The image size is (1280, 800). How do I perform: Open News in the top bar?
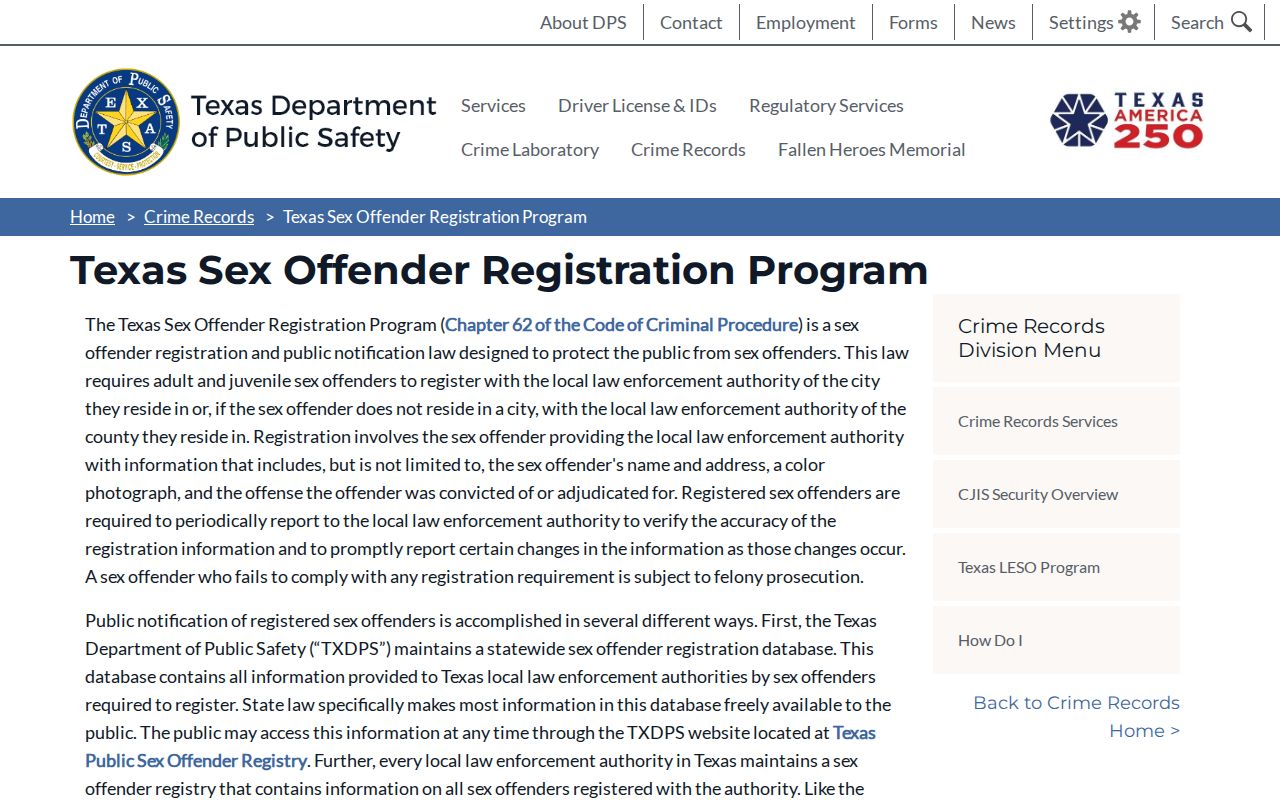pos(993,22)
